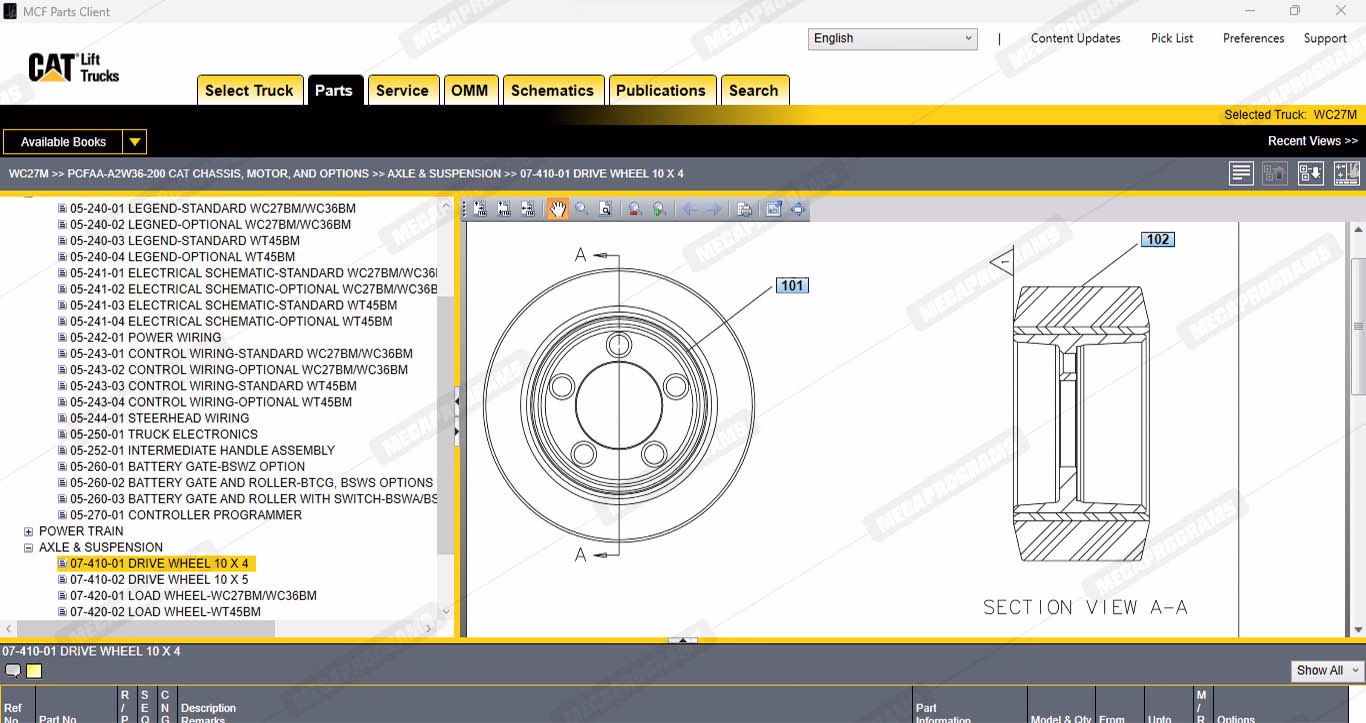Viewport: 1366px width, 723px height.
Task: Click the text lines view icon
Action: coord(1241,173)
